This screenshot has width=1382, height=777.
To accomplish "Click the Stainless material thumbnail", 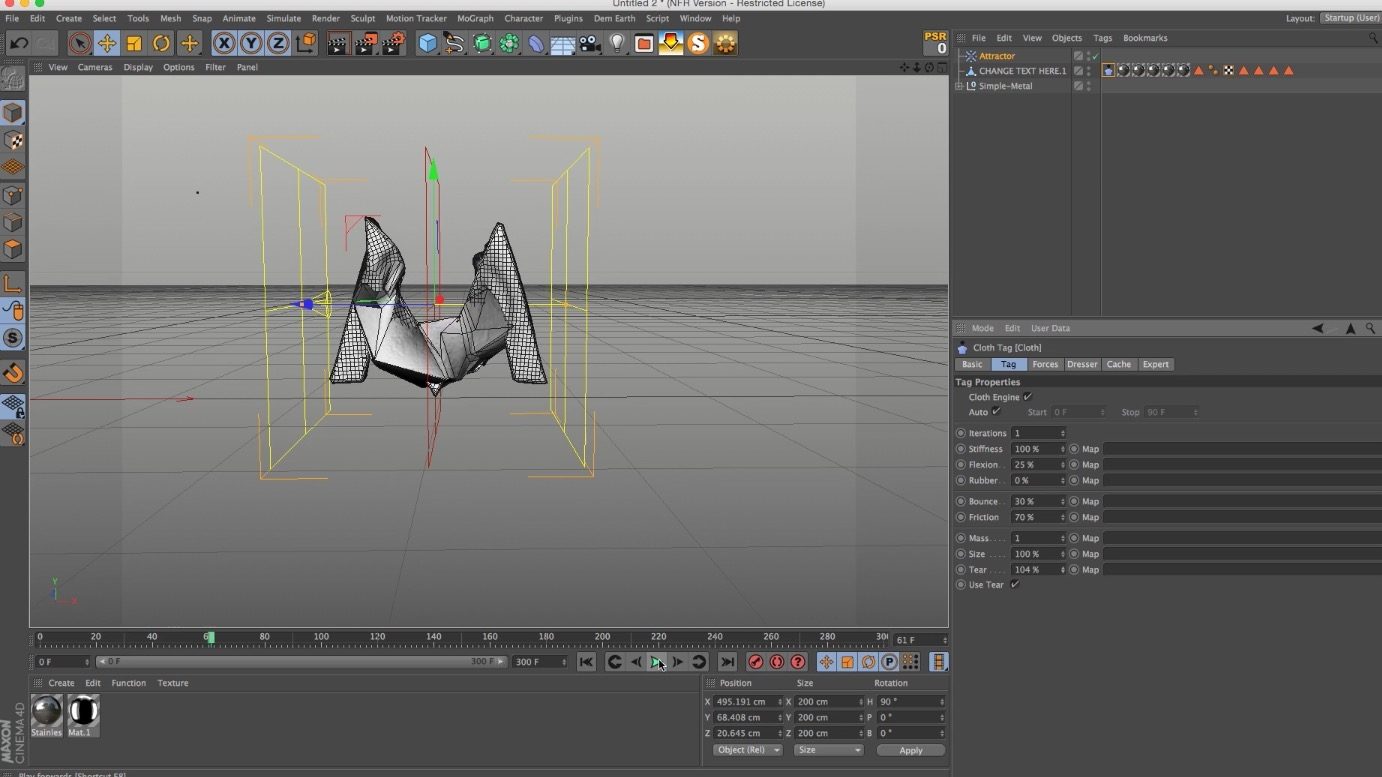I will coord(47,711).
